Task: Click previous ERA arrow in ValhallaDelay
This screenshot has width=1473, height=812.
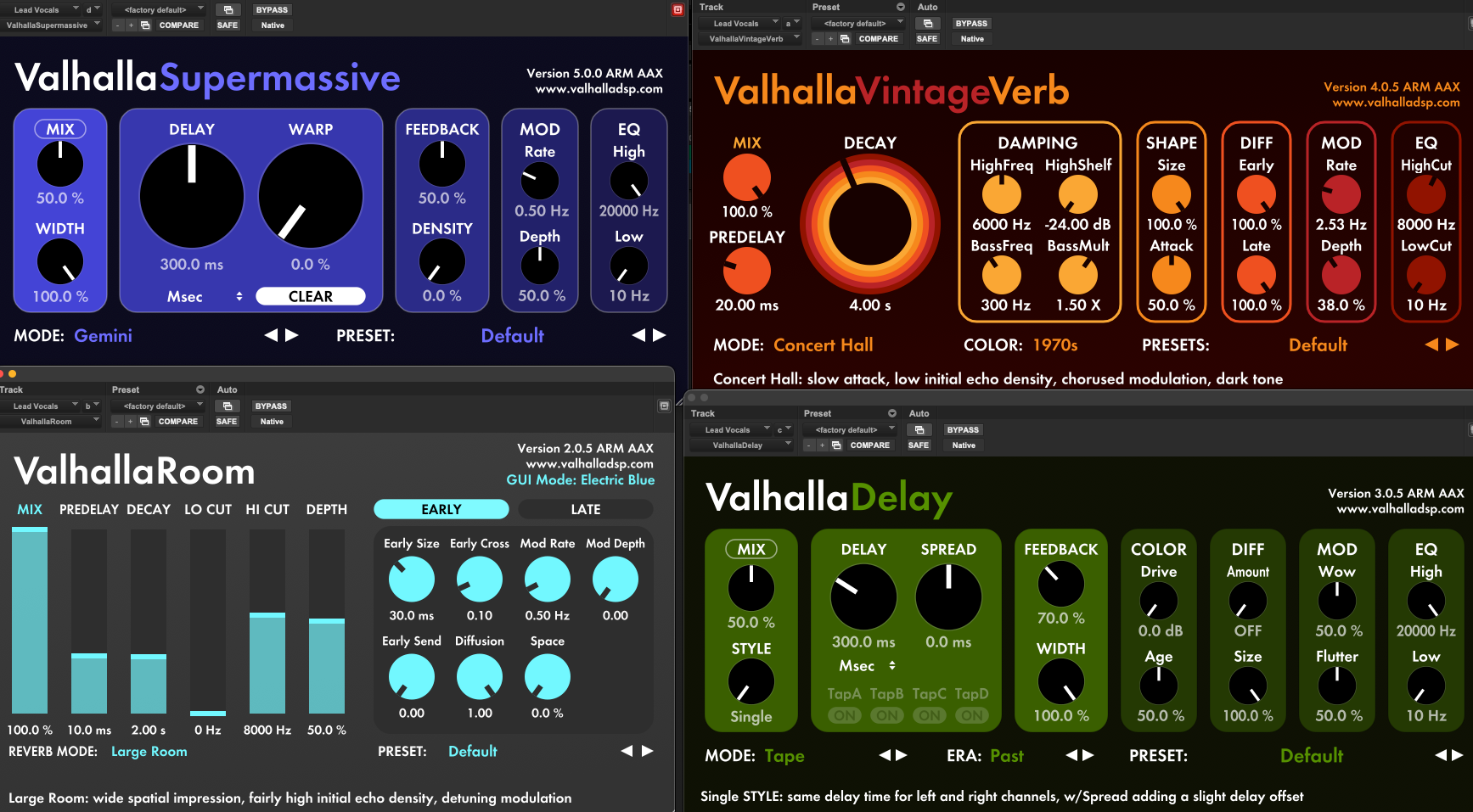Action: (1071, 755)
